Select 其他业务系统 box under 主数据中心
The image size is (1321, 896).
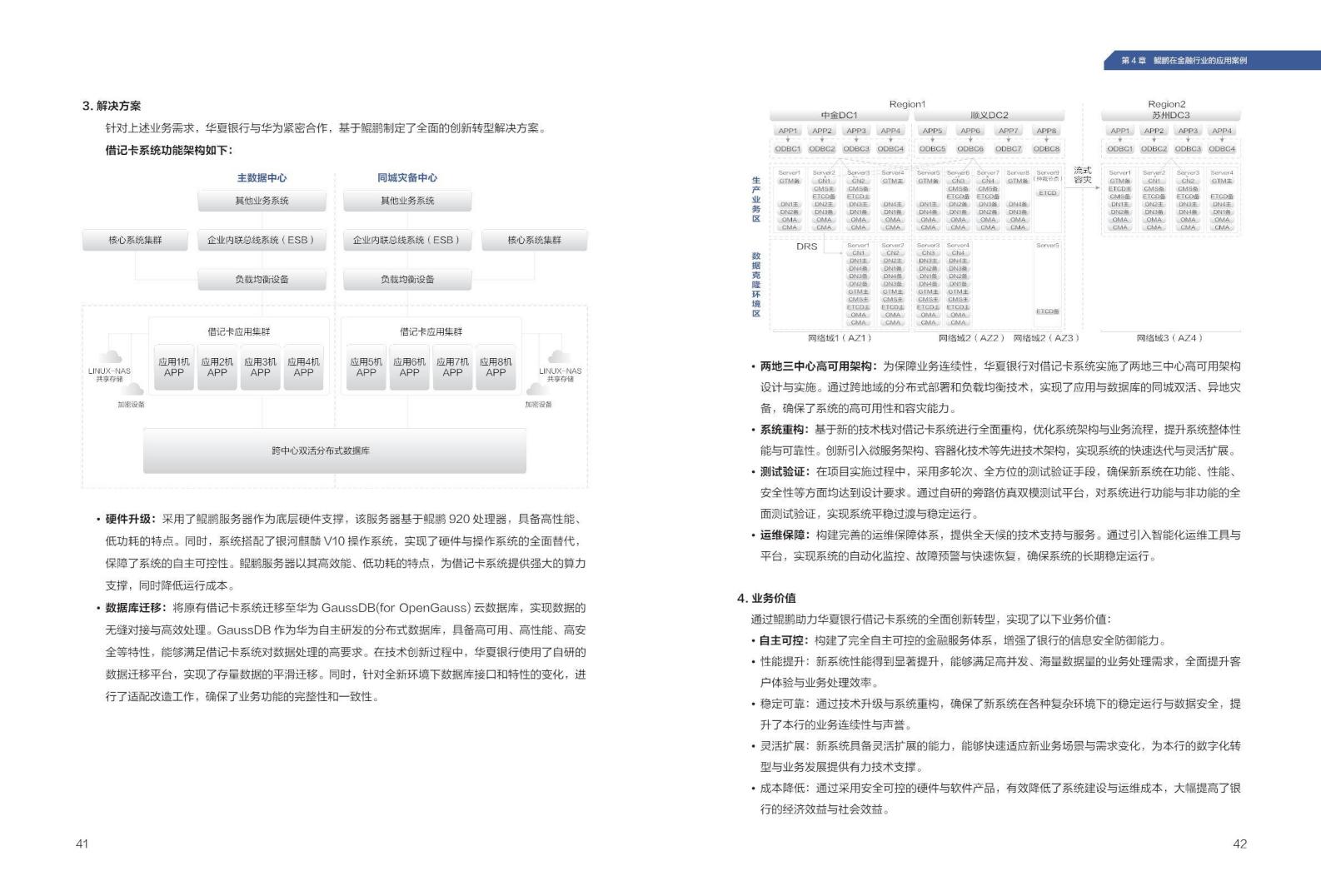[x=262, y=201]
